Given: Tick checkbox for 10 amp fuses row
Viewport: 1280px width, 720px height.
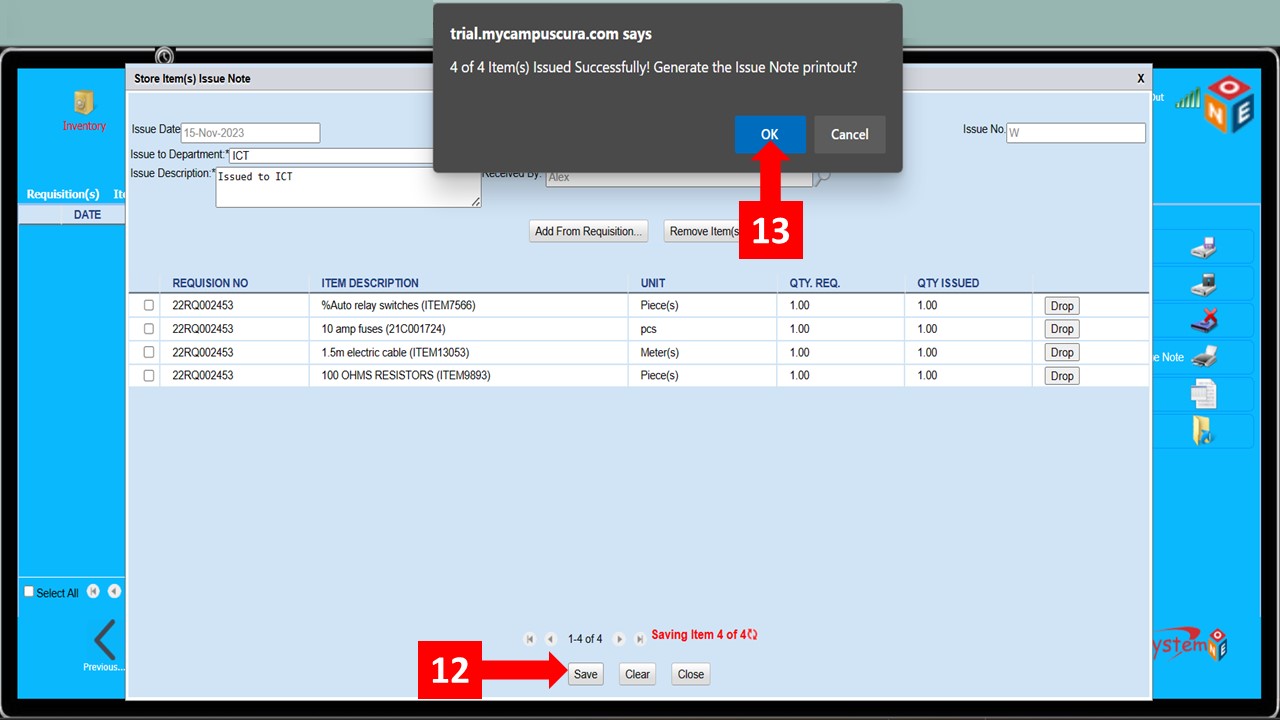Looking at the screenshot, I should (x=149, y=329).
